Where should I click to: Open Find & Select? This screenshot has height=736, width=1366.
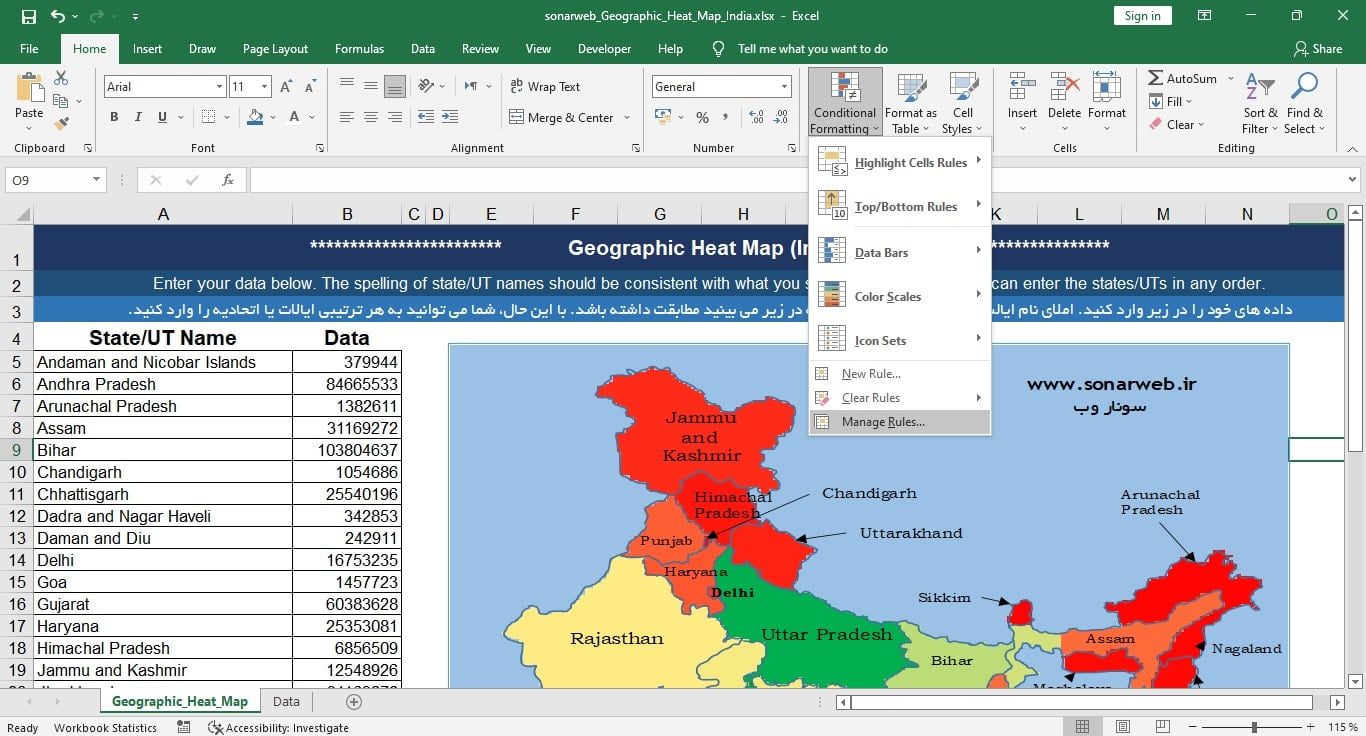(x=1305, y=103)
